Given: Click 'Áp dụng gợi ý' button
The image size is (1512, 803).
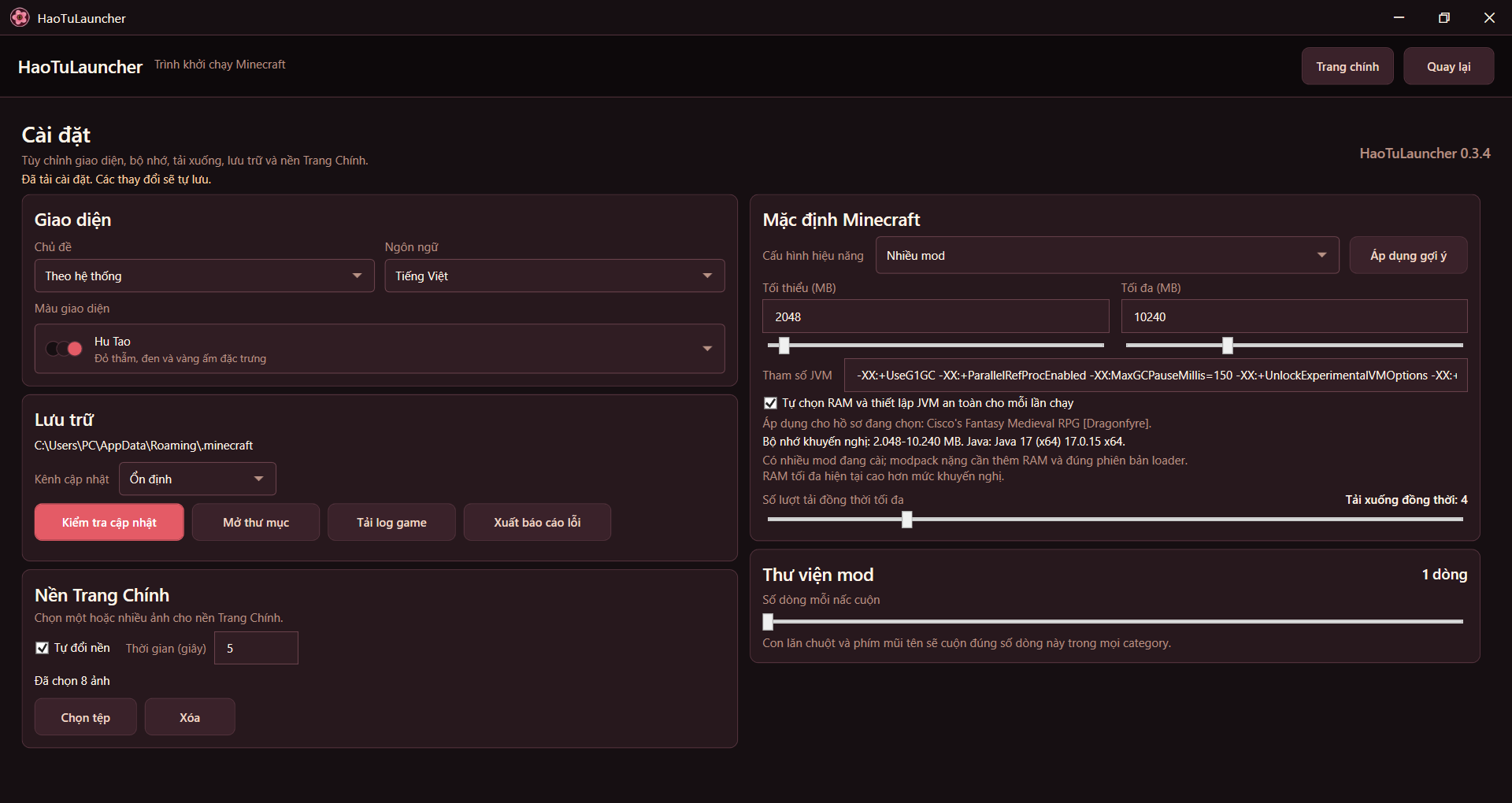Looking at the screenshot, I should click(x=1408, y=255).
